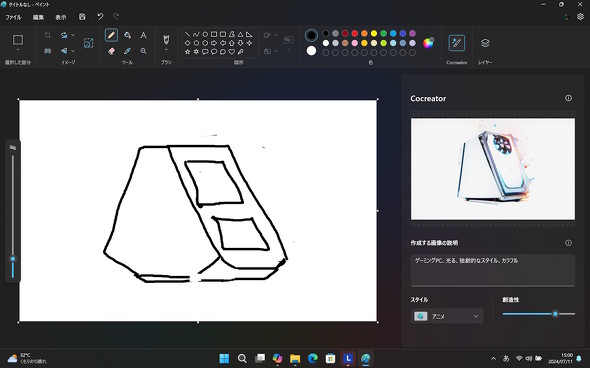This screenshot has height=368, width=590.
Task: Open the weather widget on taskbar
Action: pyautogui.click(x=26, y=358)
